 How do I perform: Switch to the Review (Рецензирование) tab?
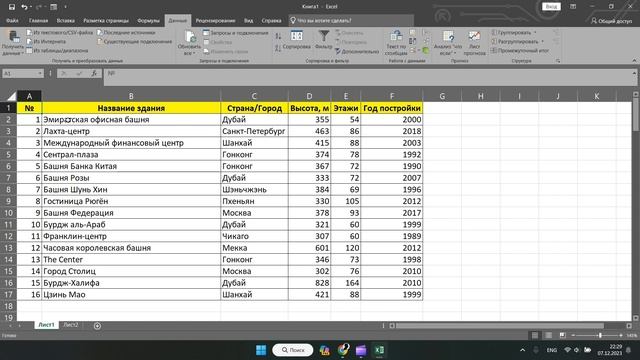(215, 20)
